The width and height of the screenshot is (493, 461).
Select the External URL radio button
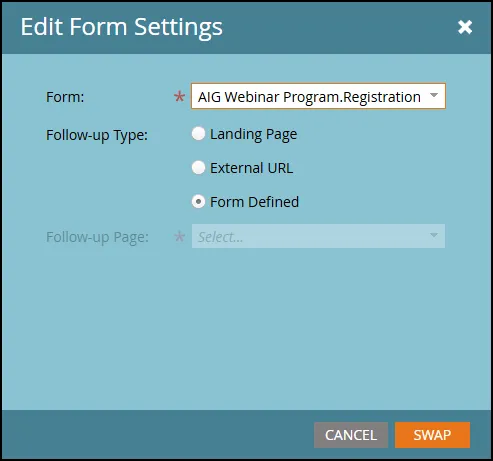point(198,167)
